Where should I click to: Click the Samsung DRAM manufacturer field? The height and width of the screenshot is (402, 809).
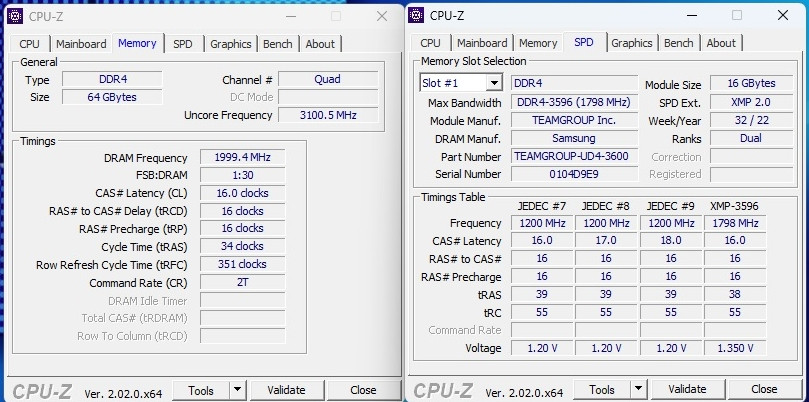pos(575,138)
